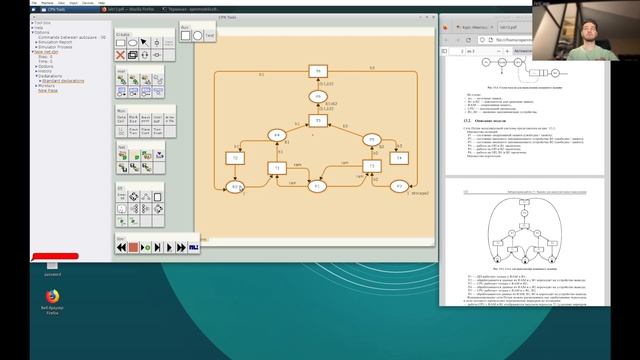Choose the box tool in the Aux palette
The width and height of the screenshot is (640, 360).
click(x=185, y=36)
